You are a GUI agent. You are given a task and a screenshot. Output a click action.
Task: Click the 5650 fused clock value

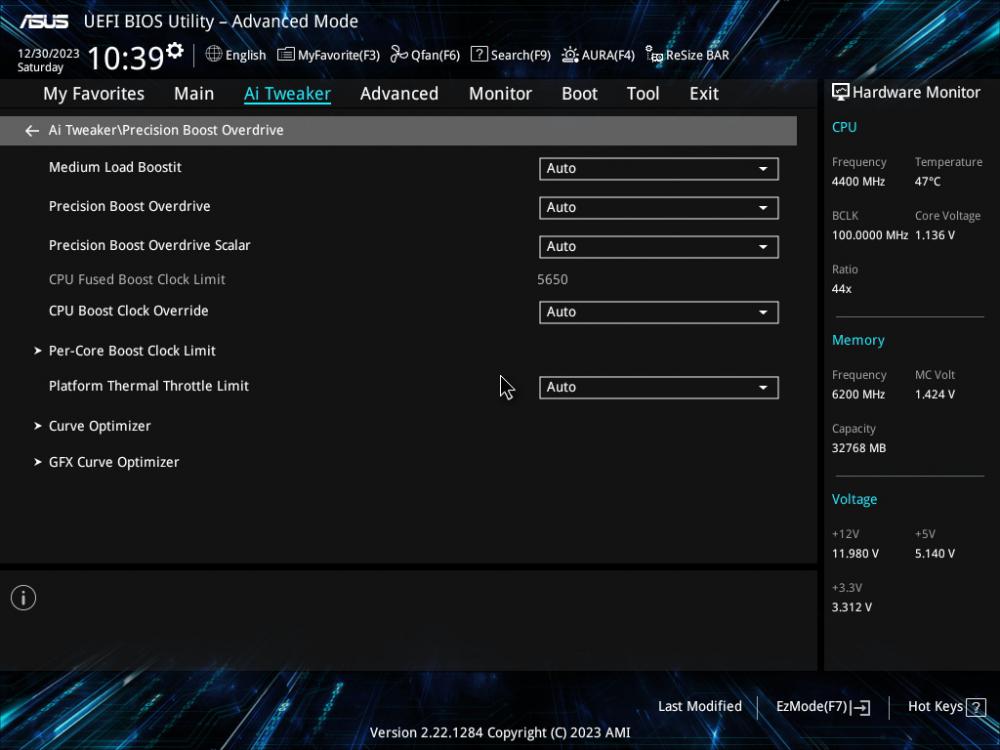click(x=552, y=279)
